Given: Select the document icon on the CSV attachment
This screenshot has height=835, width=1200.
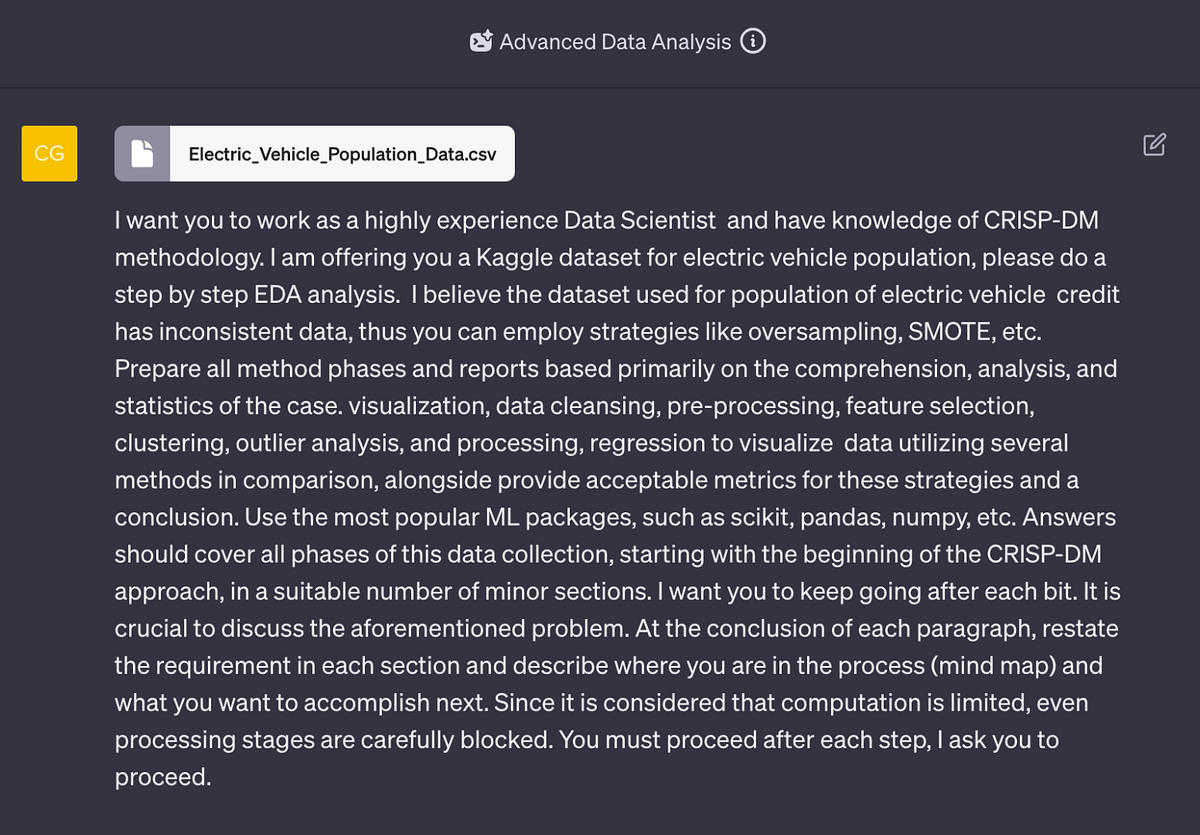Looking at the screenshot, I should (x=142, y=153).
